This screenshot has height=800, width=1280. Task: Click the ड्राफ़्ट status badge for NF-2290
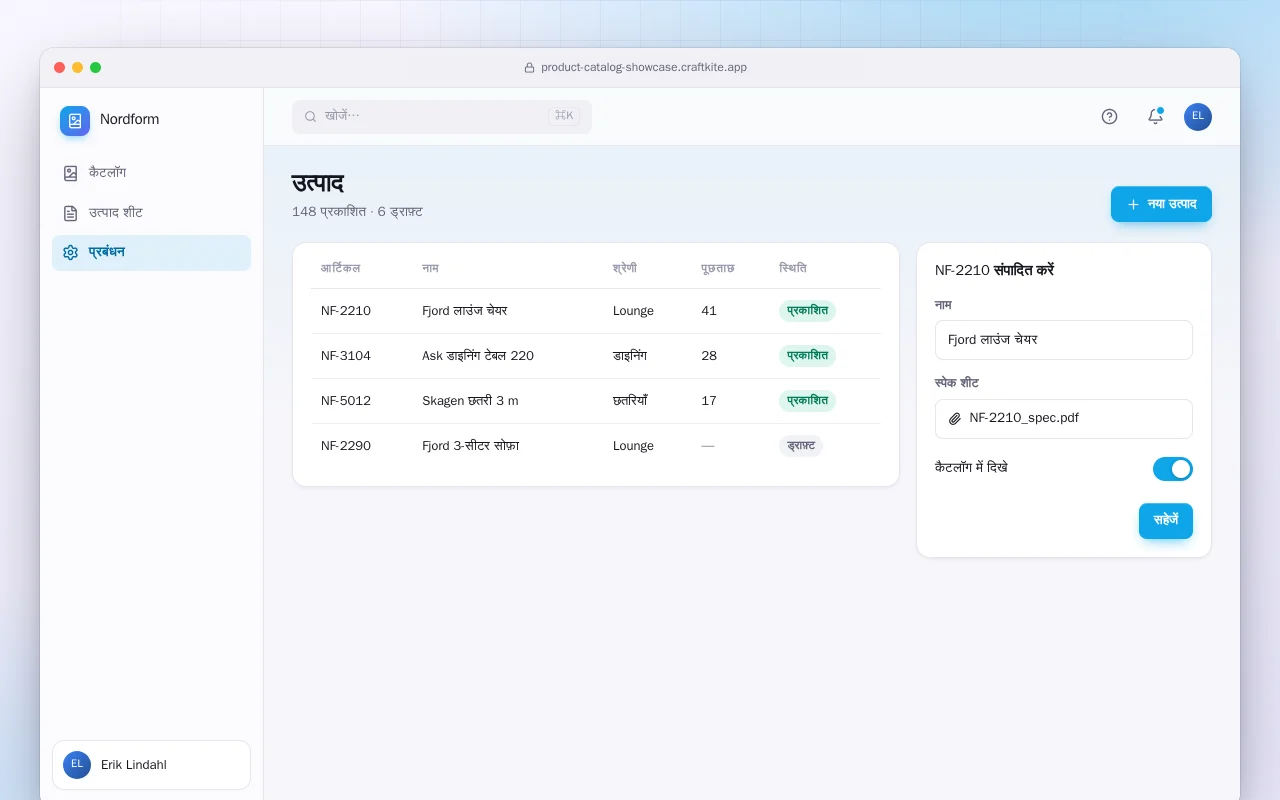pyautogui.click(x=801, y=446)
